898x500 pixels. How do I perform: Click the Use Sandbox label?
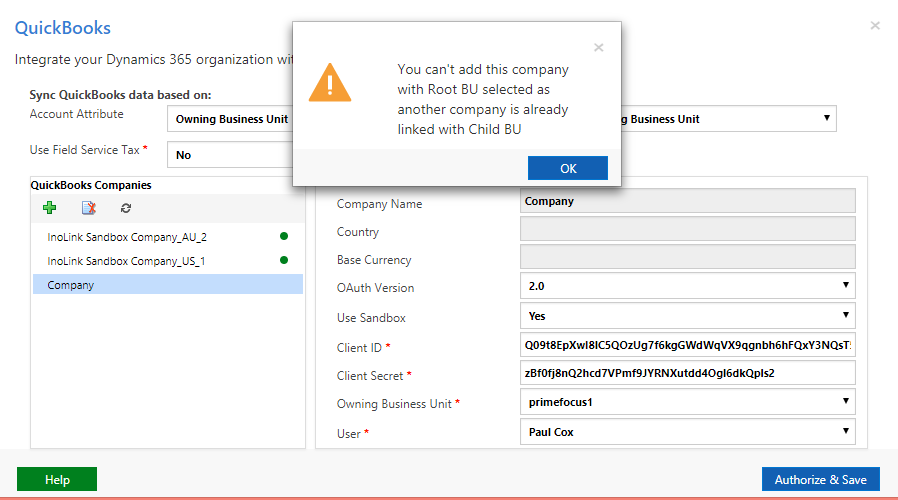coord(371,318)
